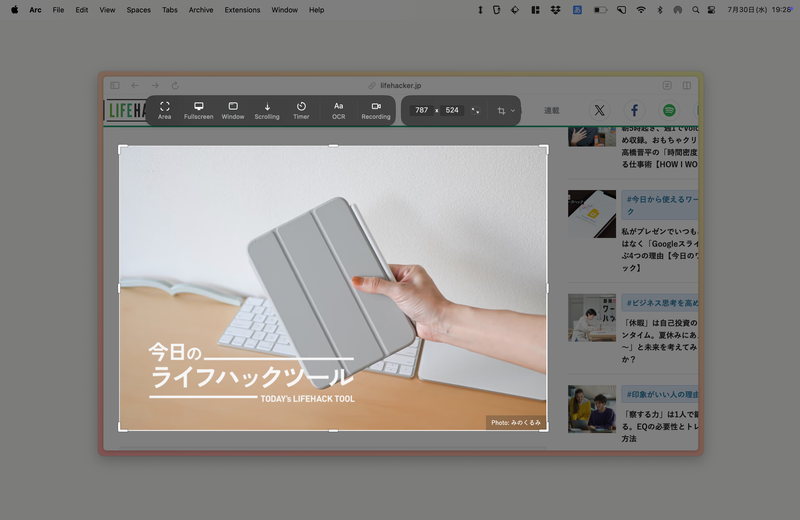Choose Fullscreen capture mode

[198, 110]
